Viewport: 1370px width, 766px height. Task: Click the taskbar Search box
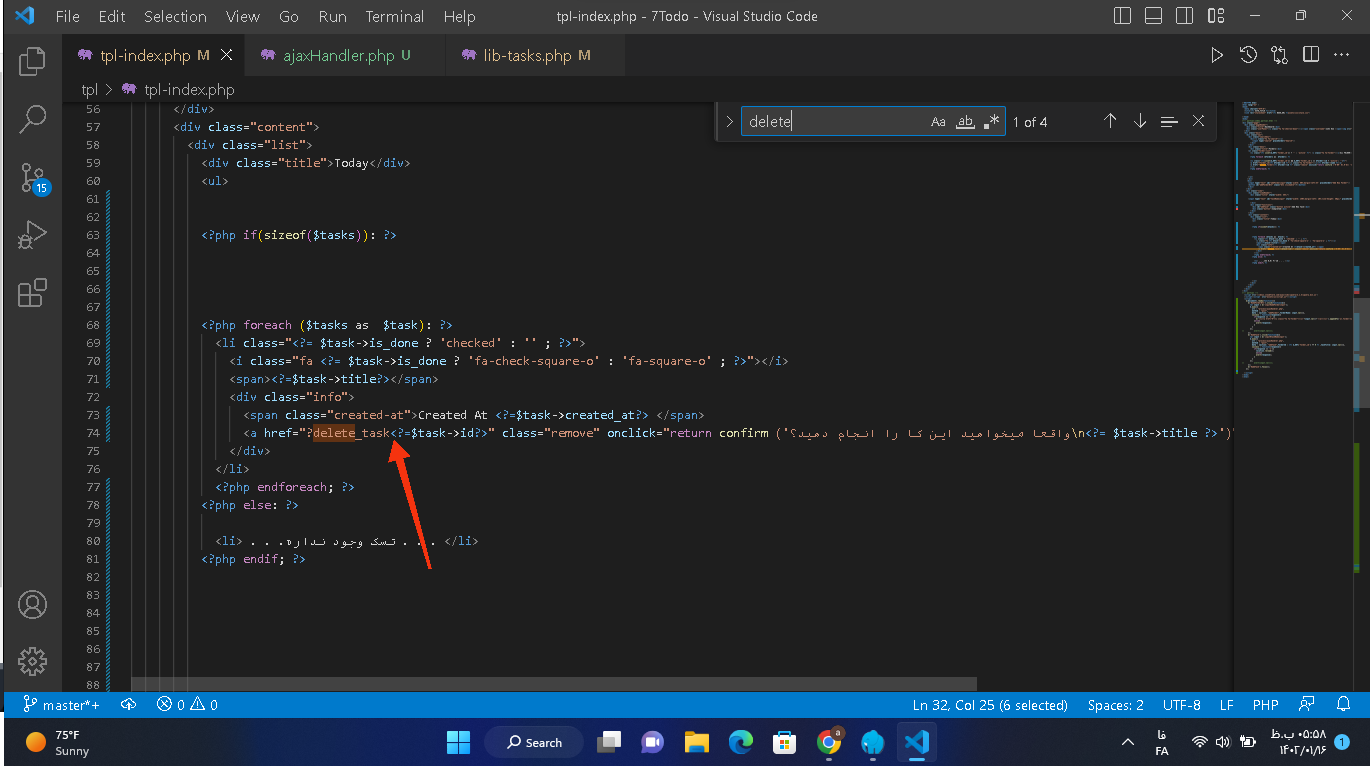click(x=534, y=742)
